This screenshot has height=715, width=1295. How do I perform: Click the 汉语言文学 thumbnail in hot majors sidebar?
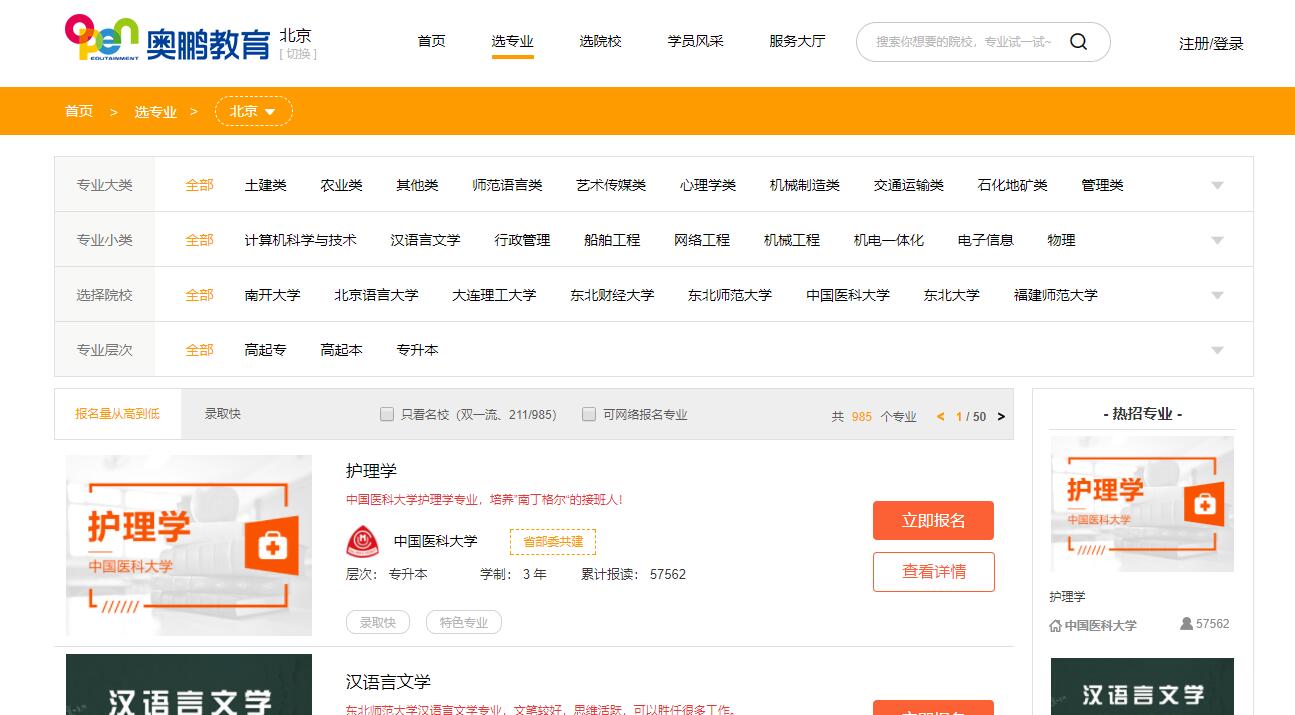[1141, 690]
